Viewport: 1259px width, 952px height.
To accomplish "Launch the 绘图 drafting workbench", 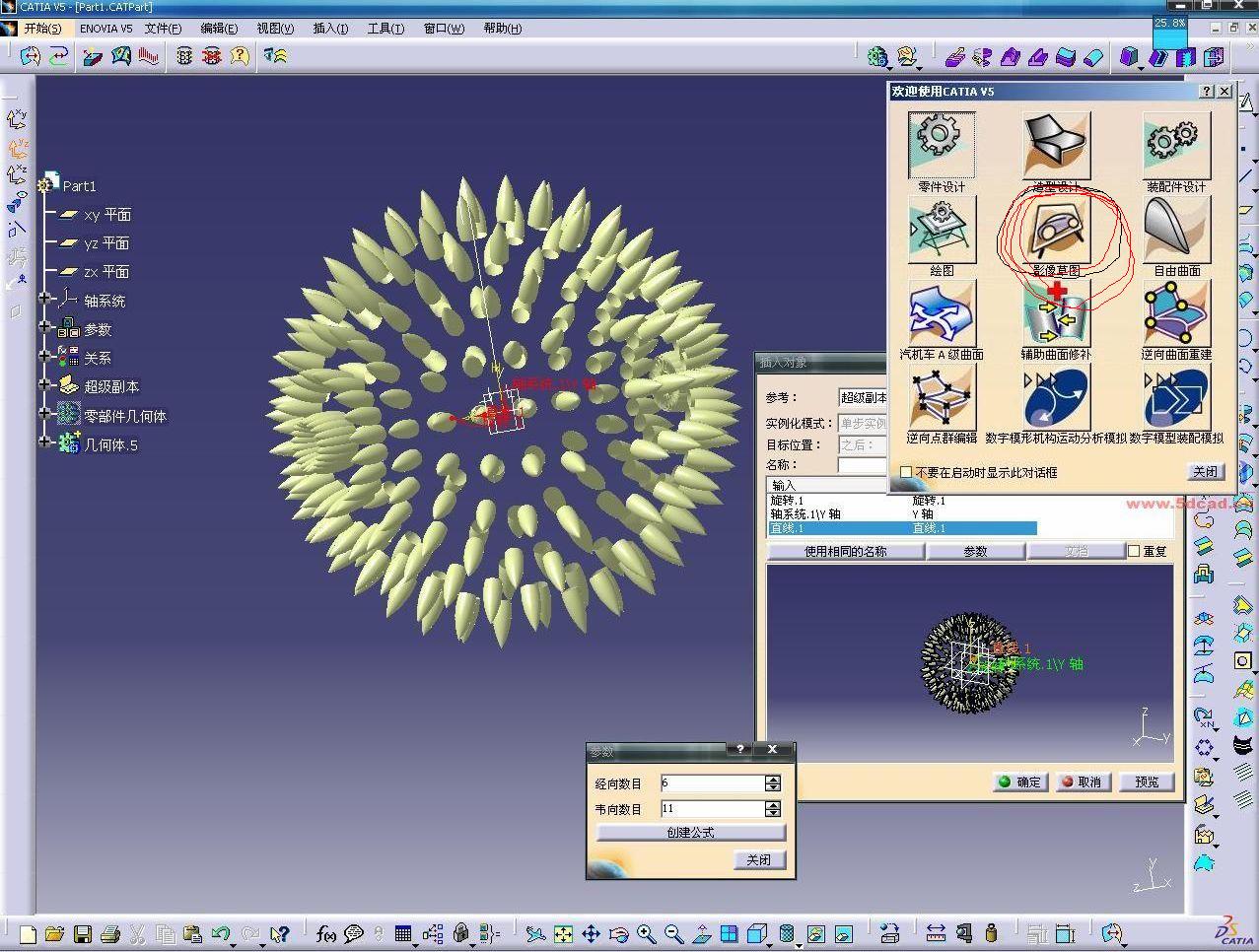I will tap(942, 229).
